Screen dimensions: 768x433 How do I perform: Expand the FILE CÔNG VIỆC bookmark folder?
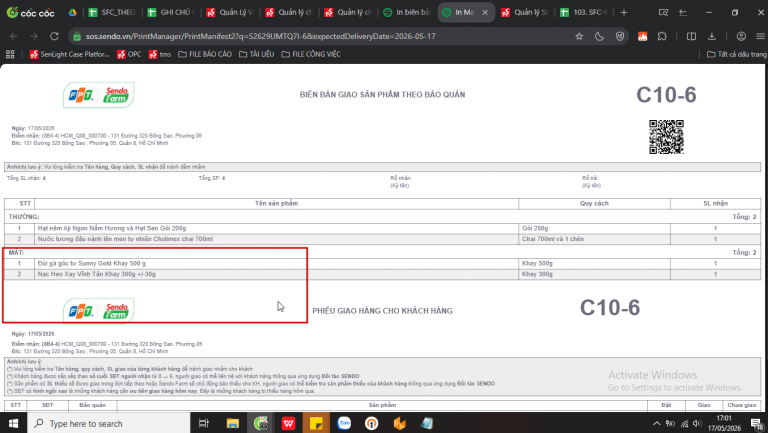point(311,54)
